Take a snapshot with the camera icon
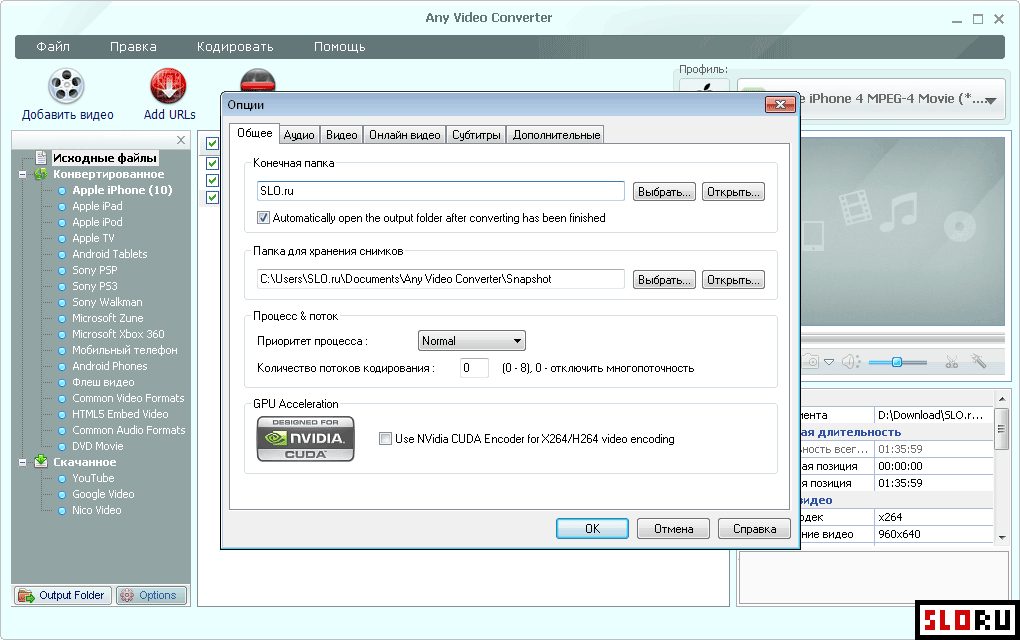Image resolution: width=1020 pixels, height=640 pixels. click(x=811, y=361)
